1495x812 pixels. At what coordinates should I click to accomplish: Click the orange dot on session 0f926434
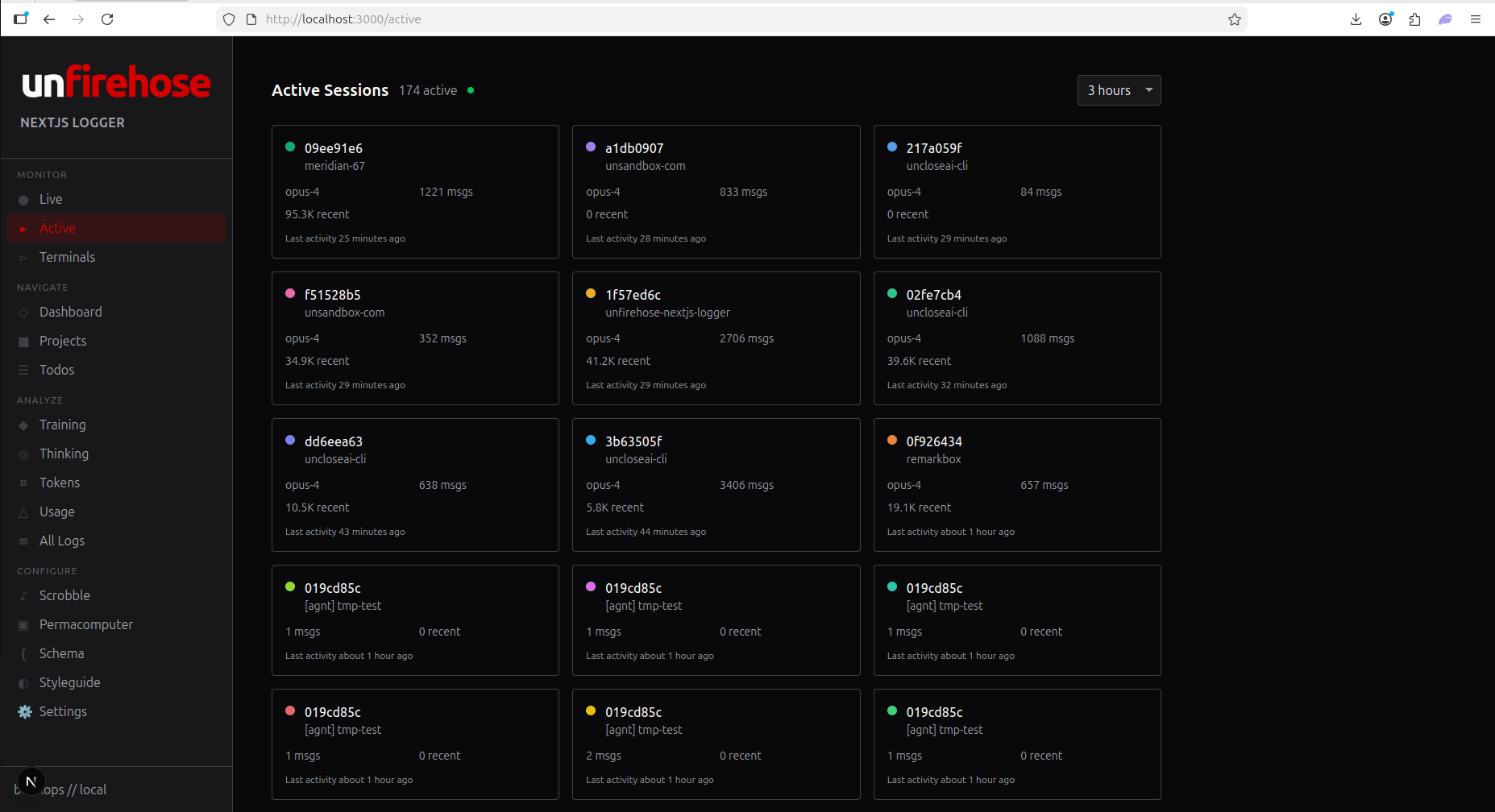892,441
